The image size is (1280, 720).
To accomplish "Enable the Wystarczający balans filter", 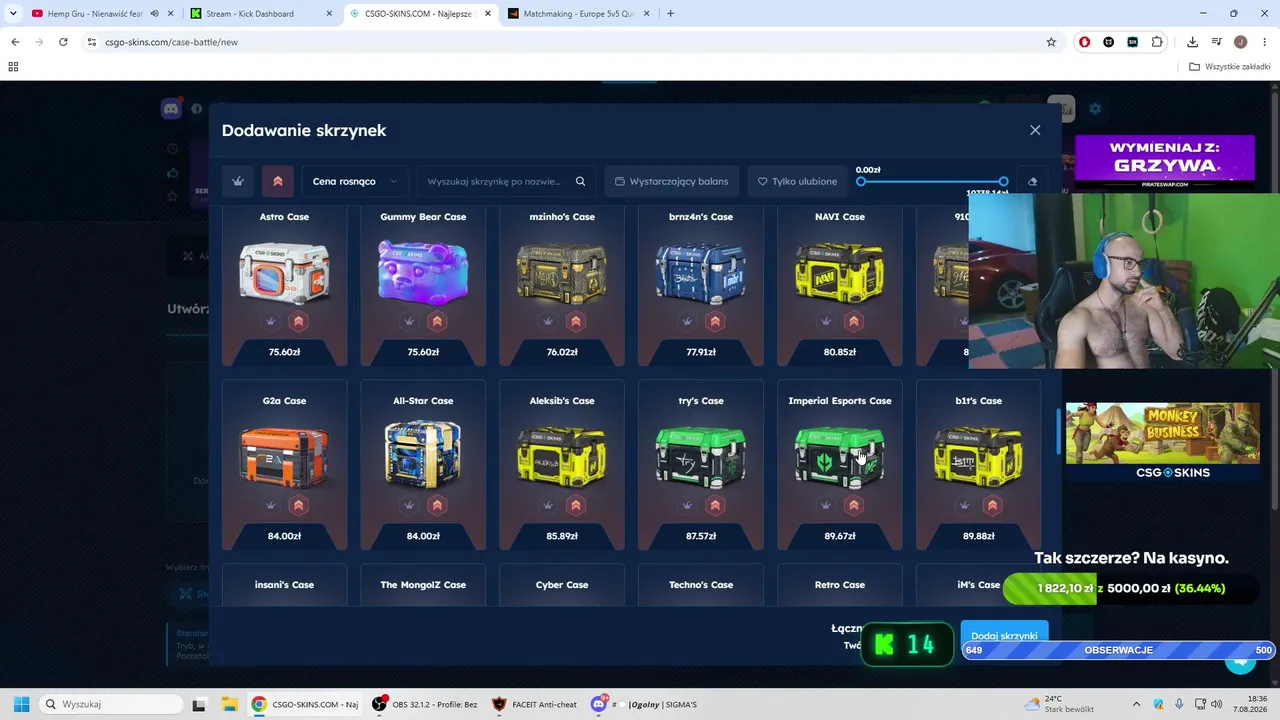I will (x=672, y=181).
